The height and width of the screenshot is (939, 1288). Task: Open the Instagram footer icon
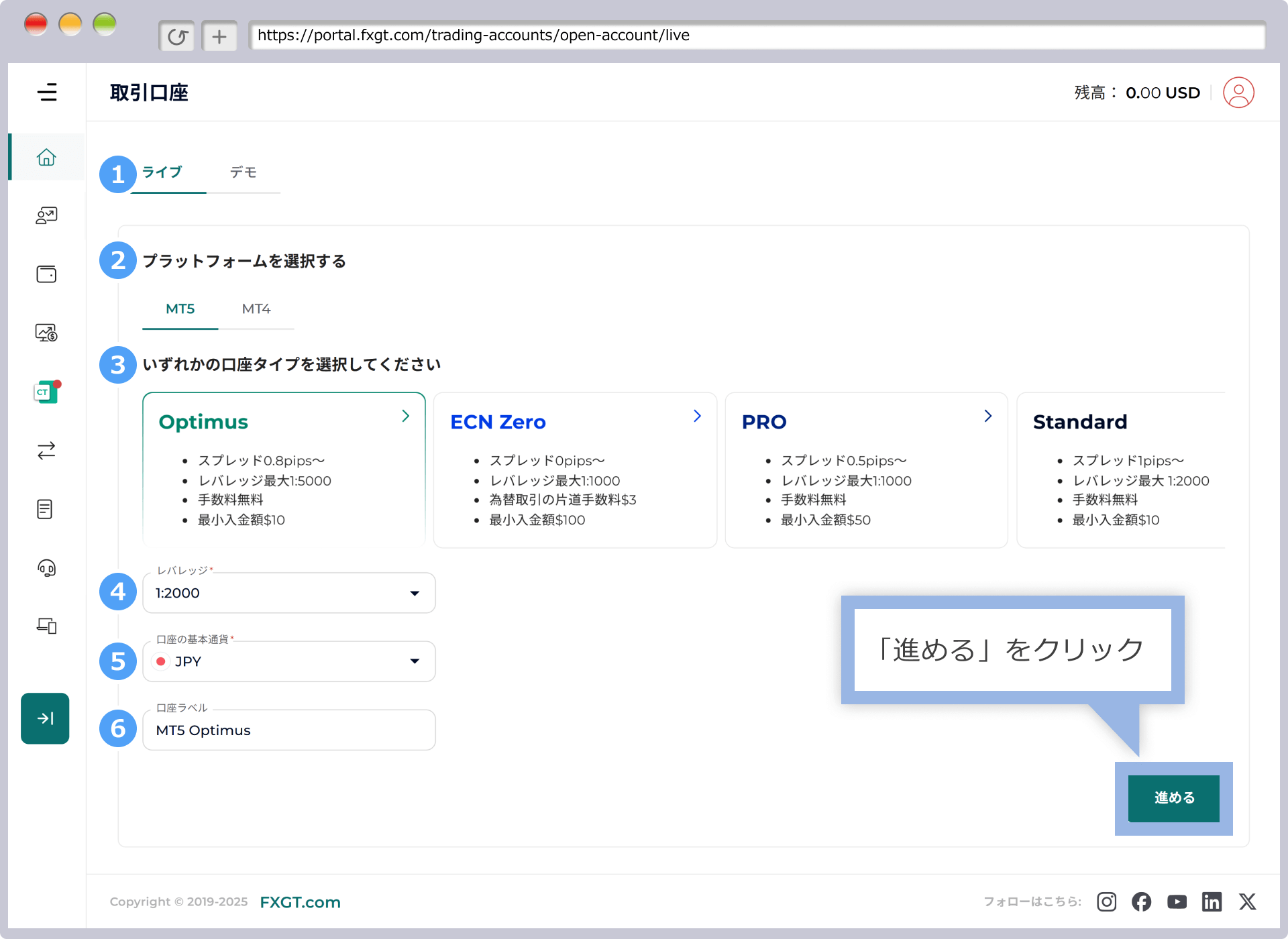[x=1106, y=901]
